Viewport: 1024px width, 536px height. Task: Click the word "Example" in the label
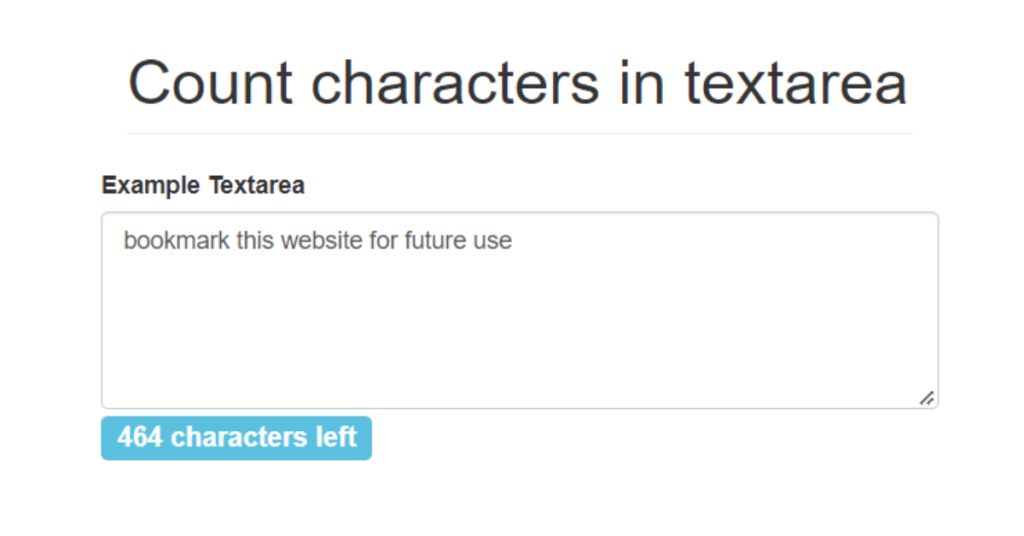point(151,185)
